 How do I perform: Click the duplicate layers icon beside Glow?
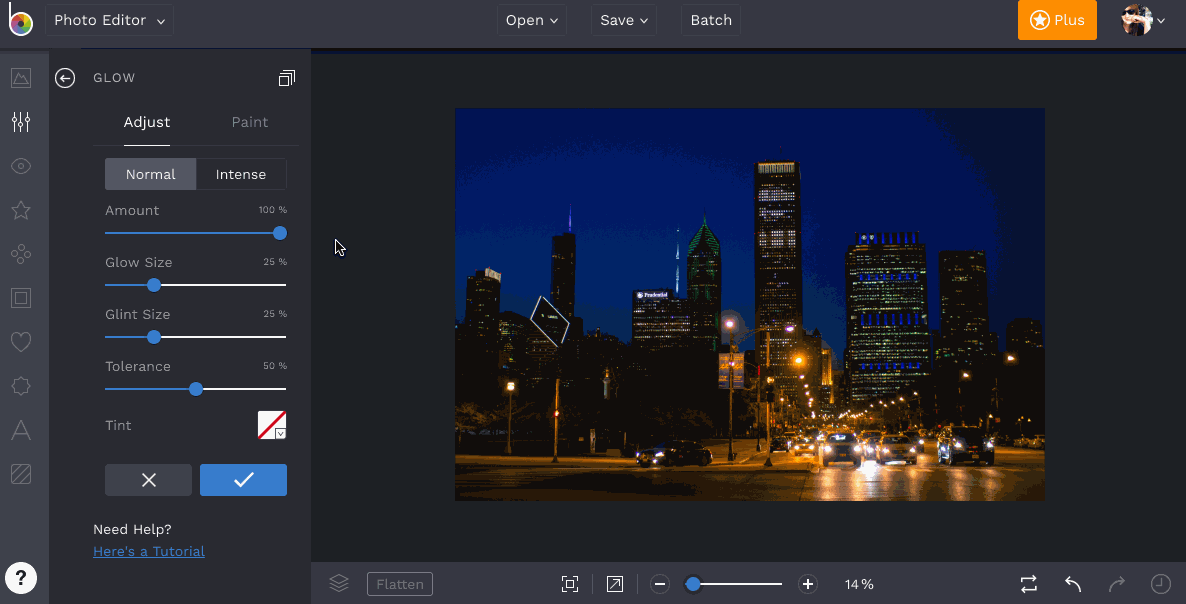pos(287,78)
